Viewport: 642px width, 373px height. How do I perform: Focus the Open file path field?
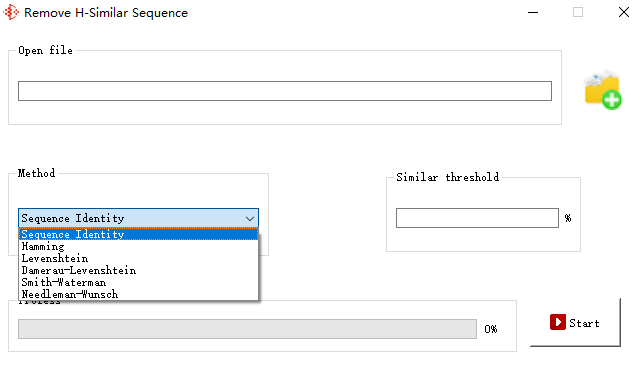(285, 91)
